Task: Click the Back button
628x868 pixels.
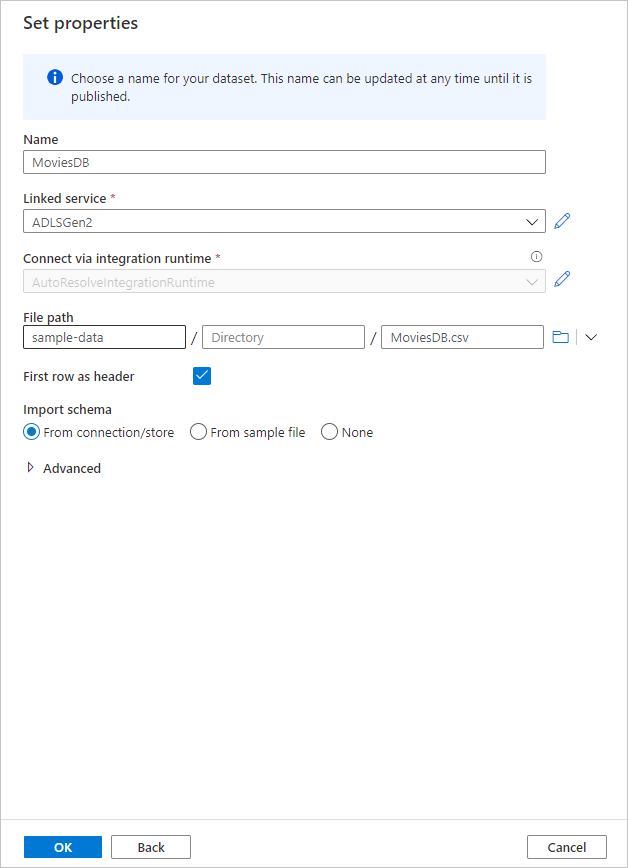Action: [150, 846]
